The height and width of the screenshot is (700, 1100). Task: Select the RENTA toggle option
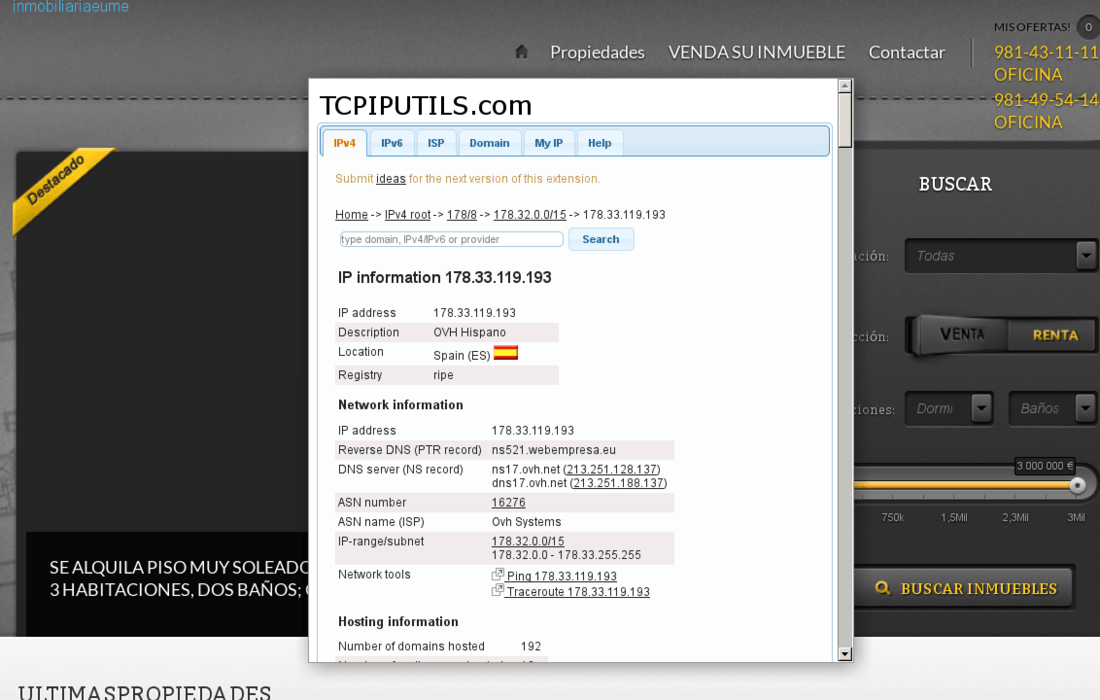click(x=1054, y=335)
